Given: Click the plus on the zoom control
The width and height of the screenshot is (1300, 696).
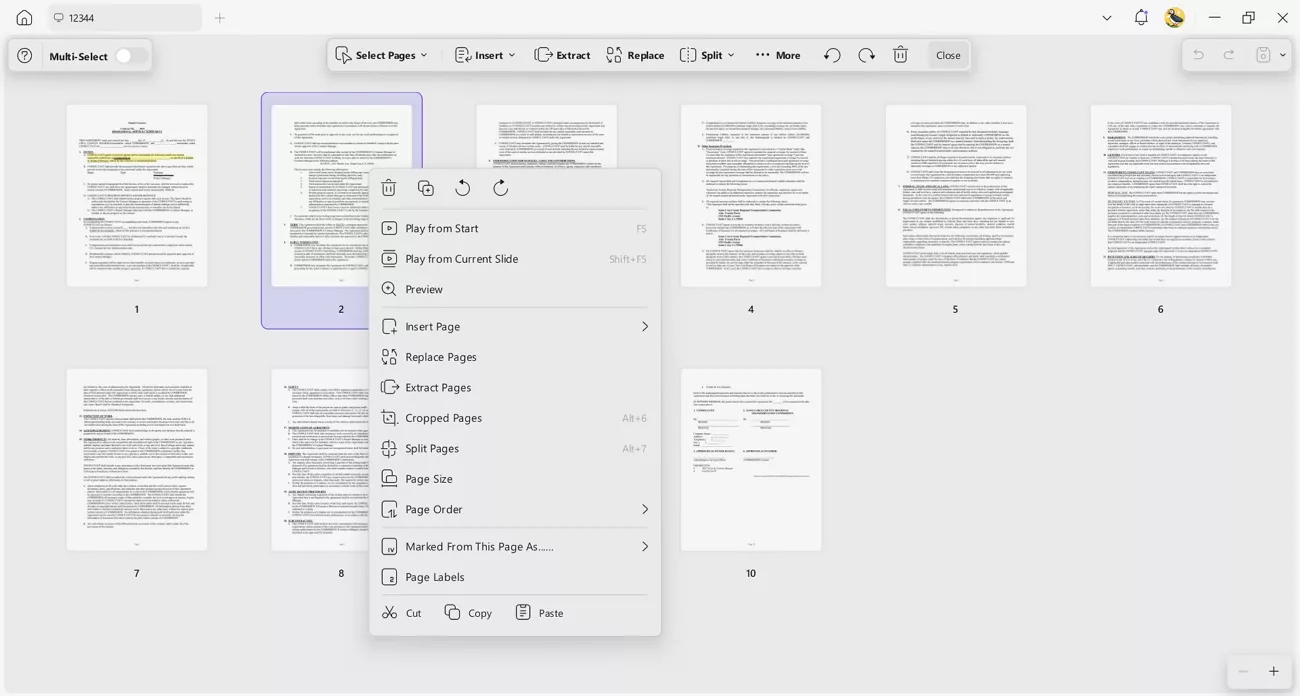Looking at the screenshot, I should coord(1274,671).
